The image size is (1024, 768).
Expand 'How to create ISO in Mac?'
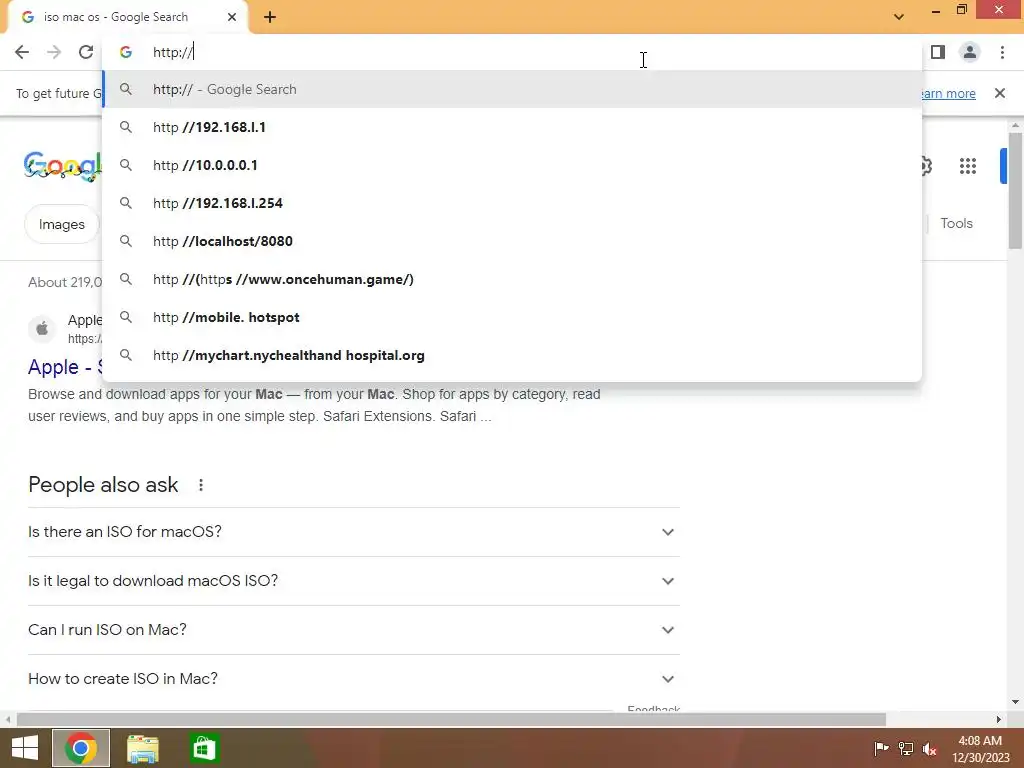(x=354, y=679)
